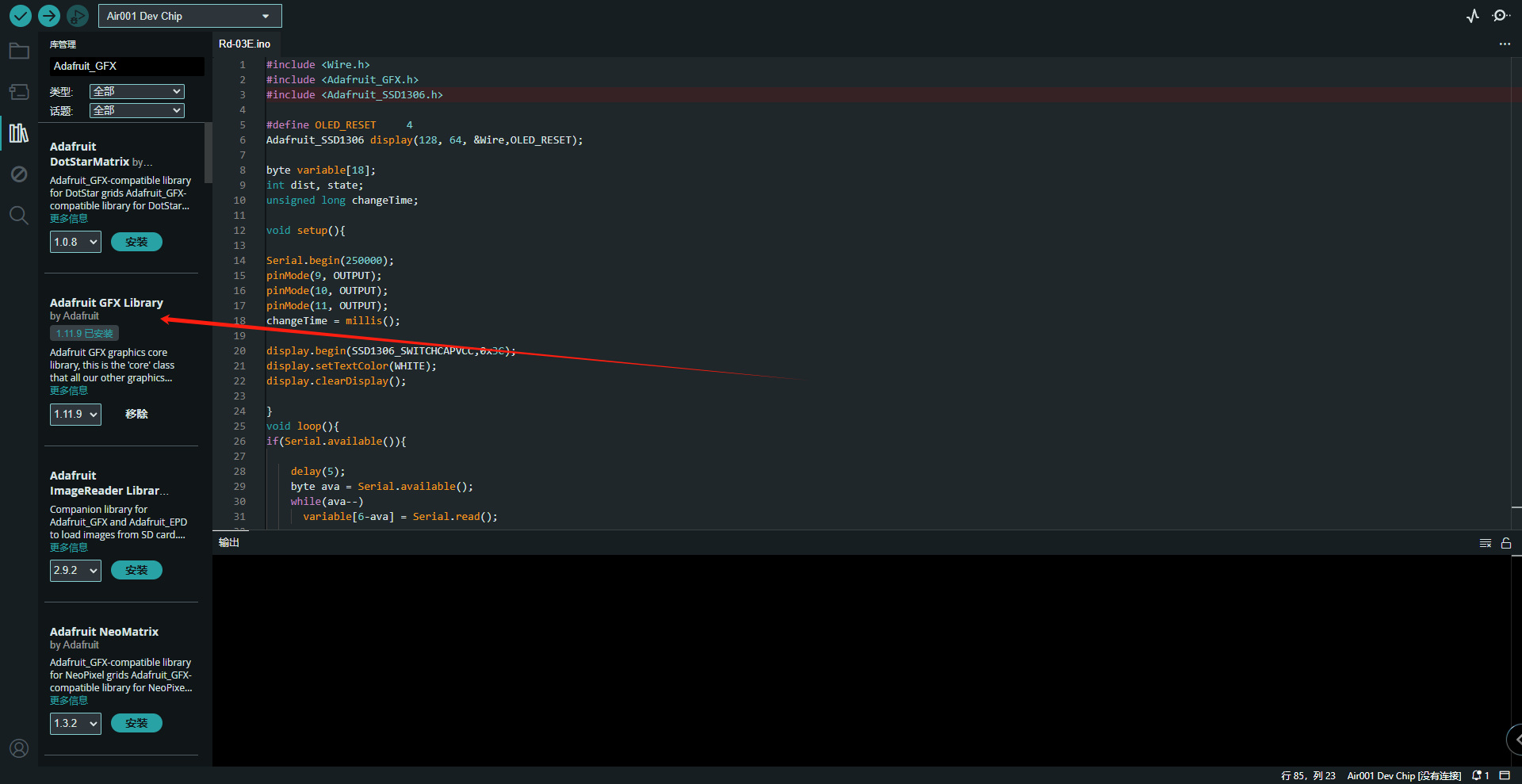The height and width of the screenshot is (784, 1522).
Task: Open the 类型 filter dropdown
Action: click(x=137, y=91)
